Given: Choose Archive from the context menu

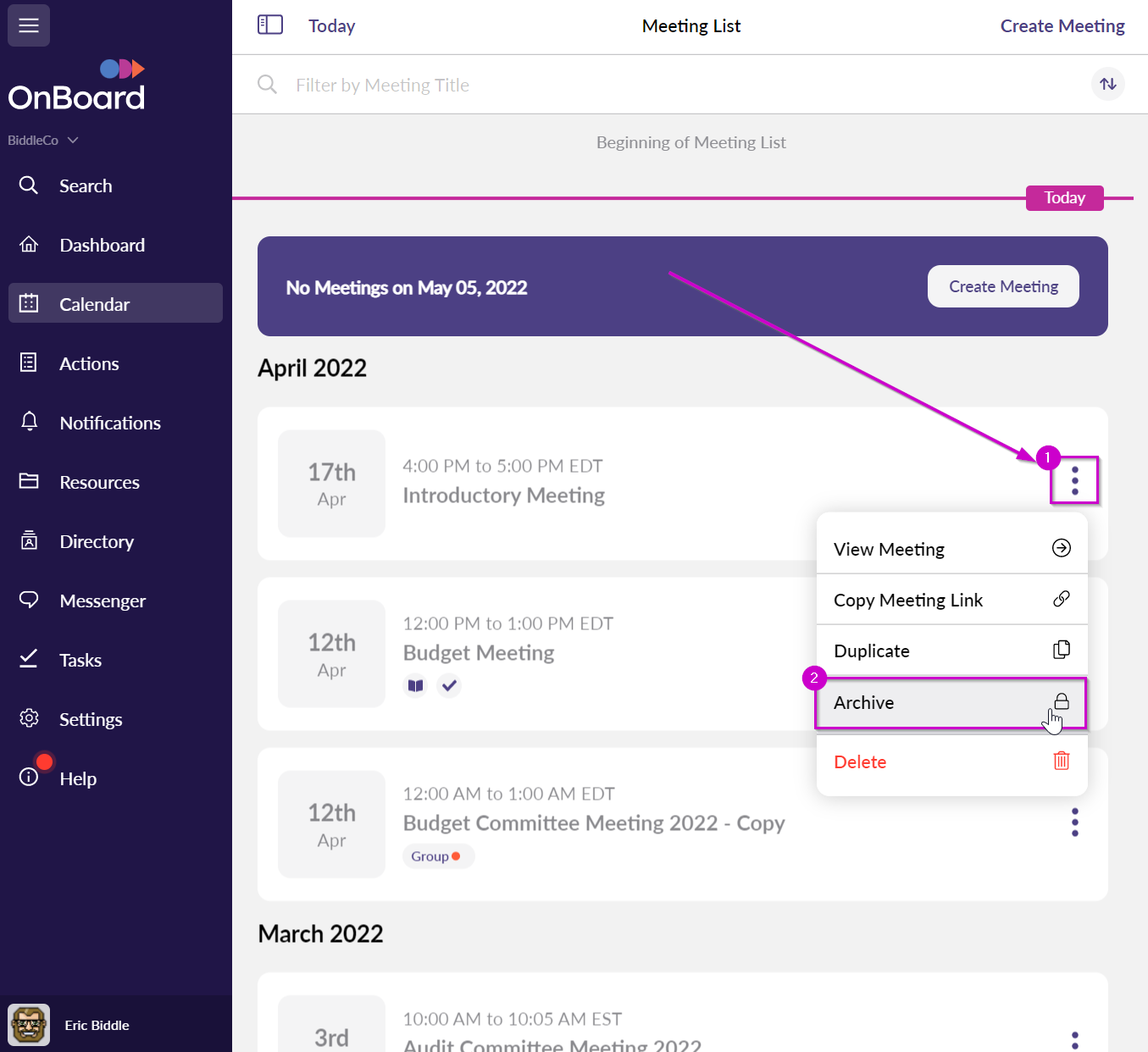Looking at the screenshot, I should 951,702.
